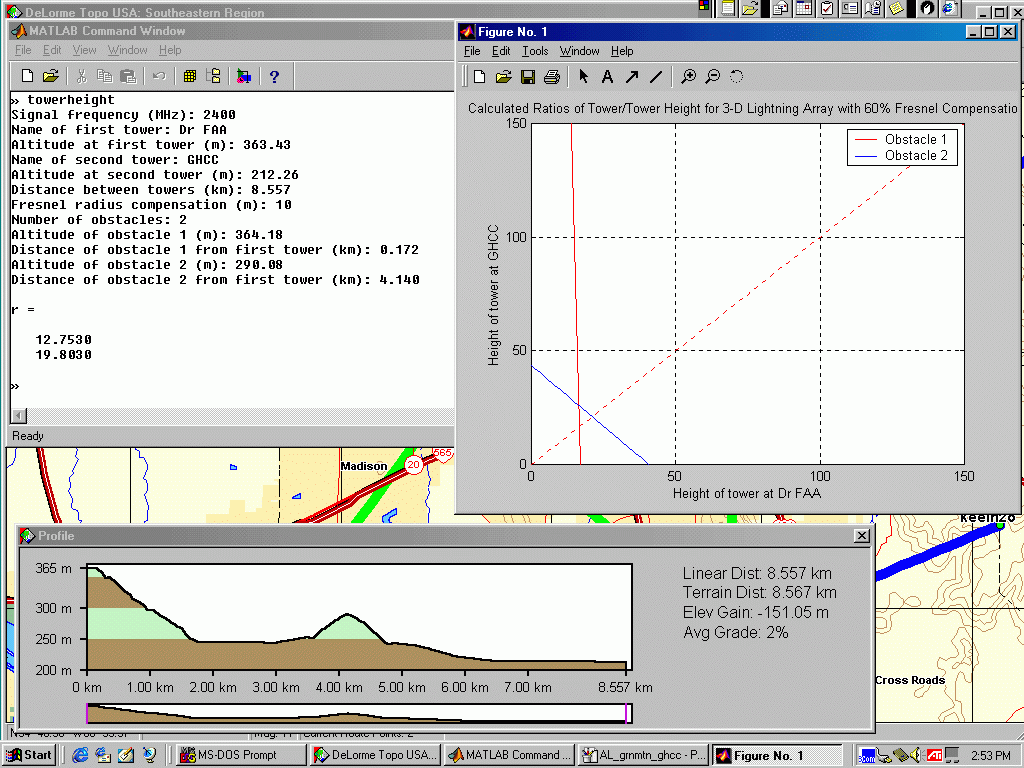Click the Madison label on the map
This screenshot has width=1024, height=768.
[364, 466]
